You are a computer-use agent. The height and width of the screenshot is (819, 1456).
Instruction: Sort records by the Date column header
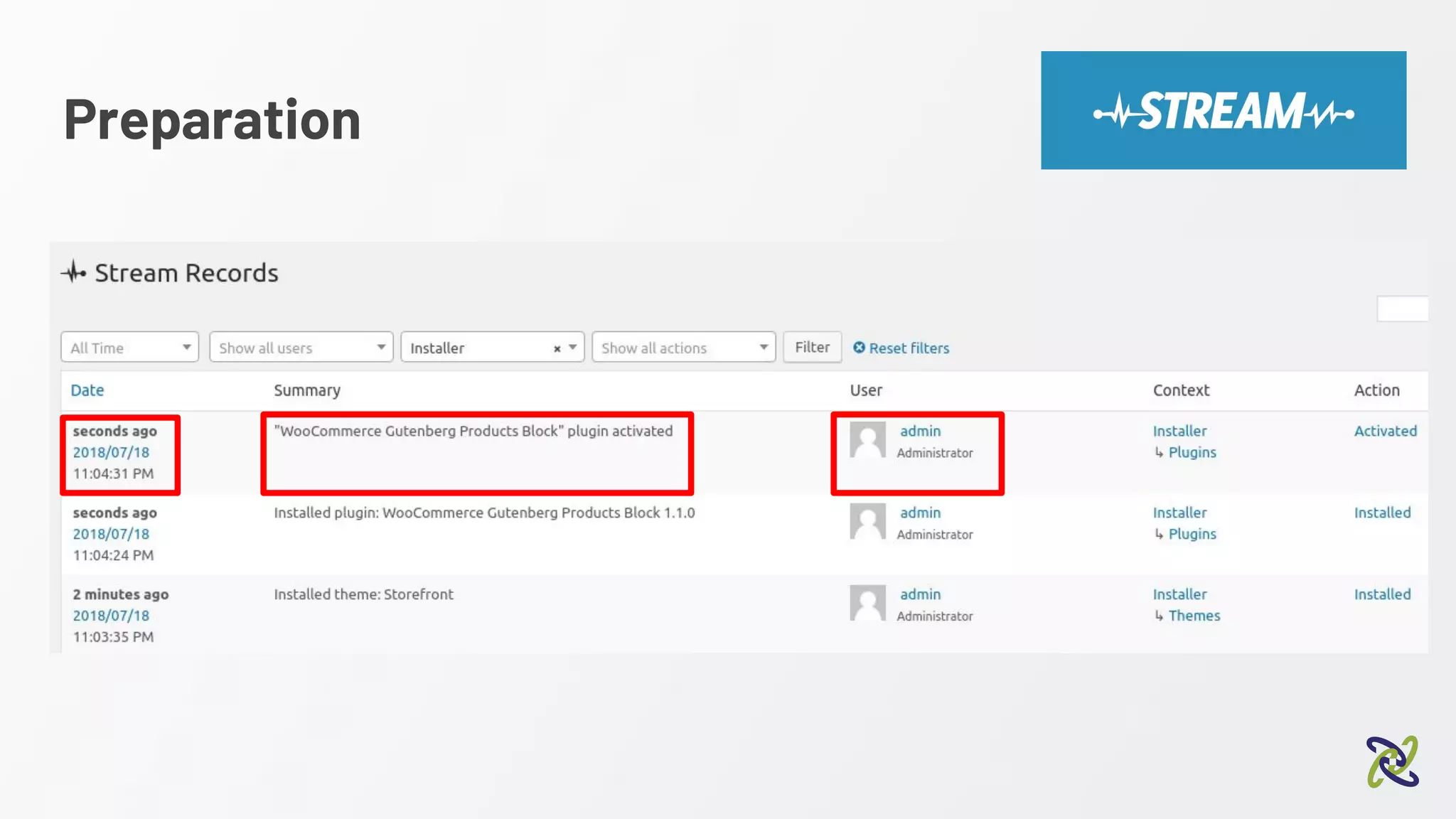tap(87, 390)
